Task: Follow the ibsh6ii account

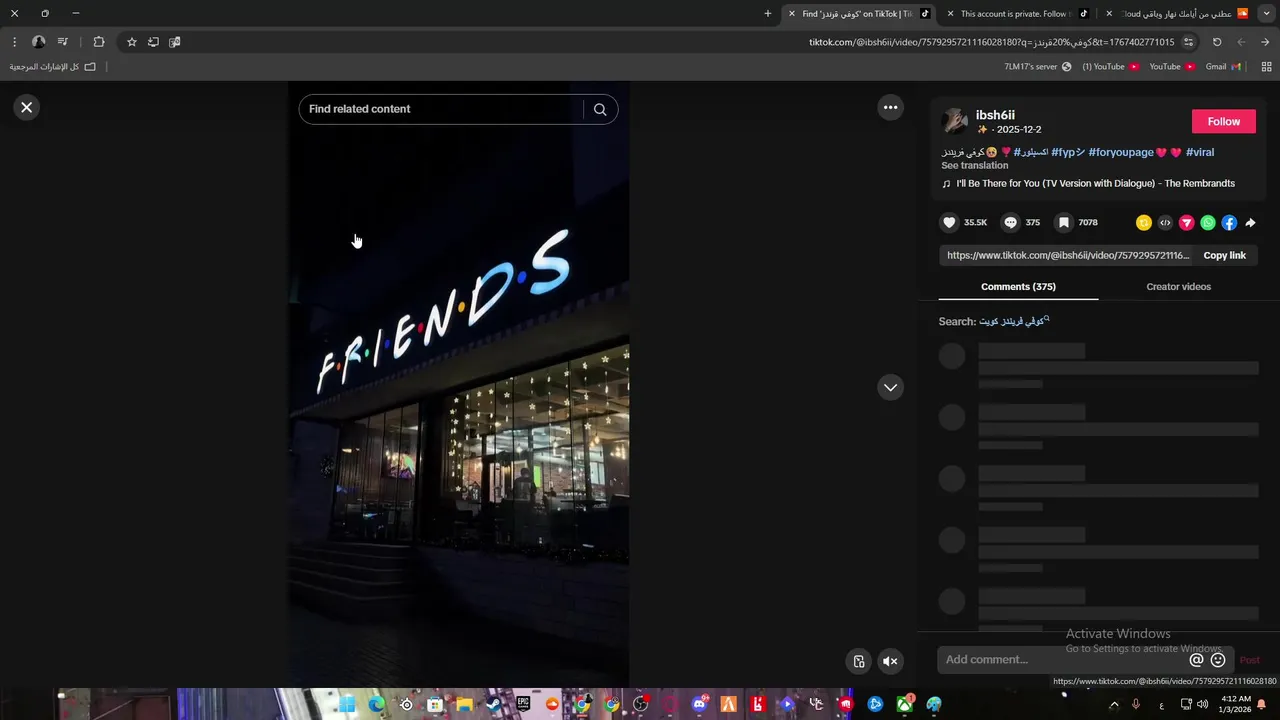Action: 1223,121
